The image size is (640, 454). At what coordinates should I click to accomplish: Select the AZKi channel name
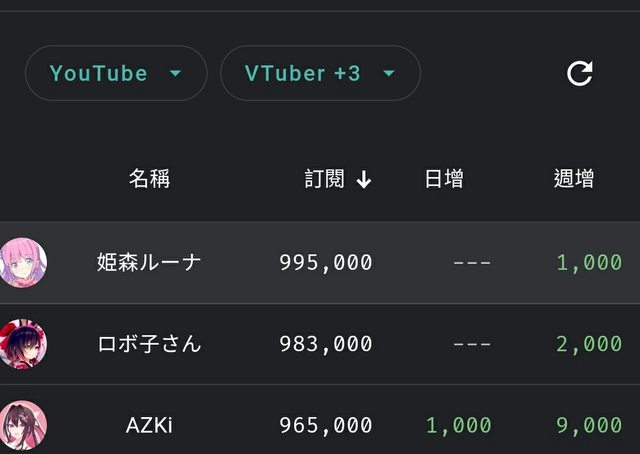click(149, 425)
